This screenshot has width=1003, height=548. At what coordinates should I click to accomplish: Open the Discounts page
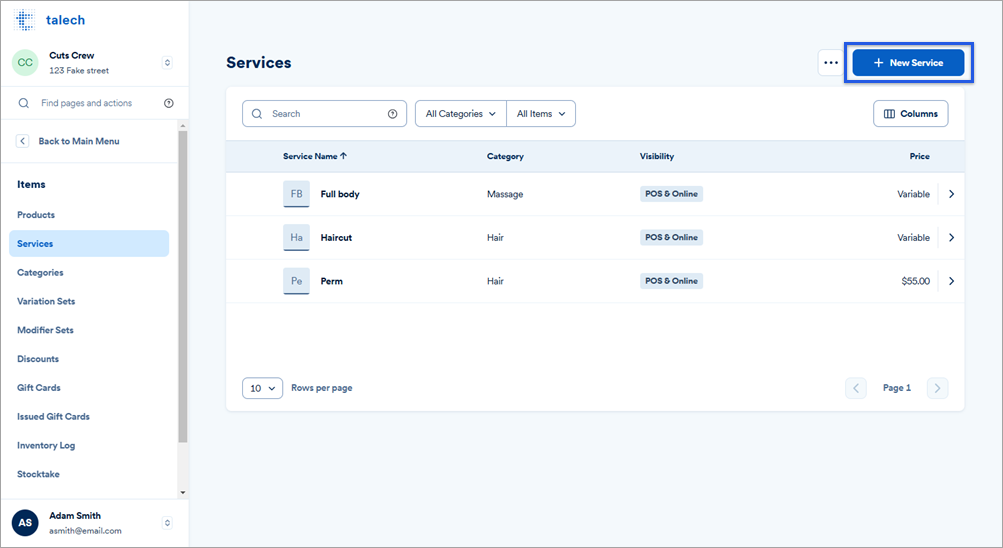(38, 359)
